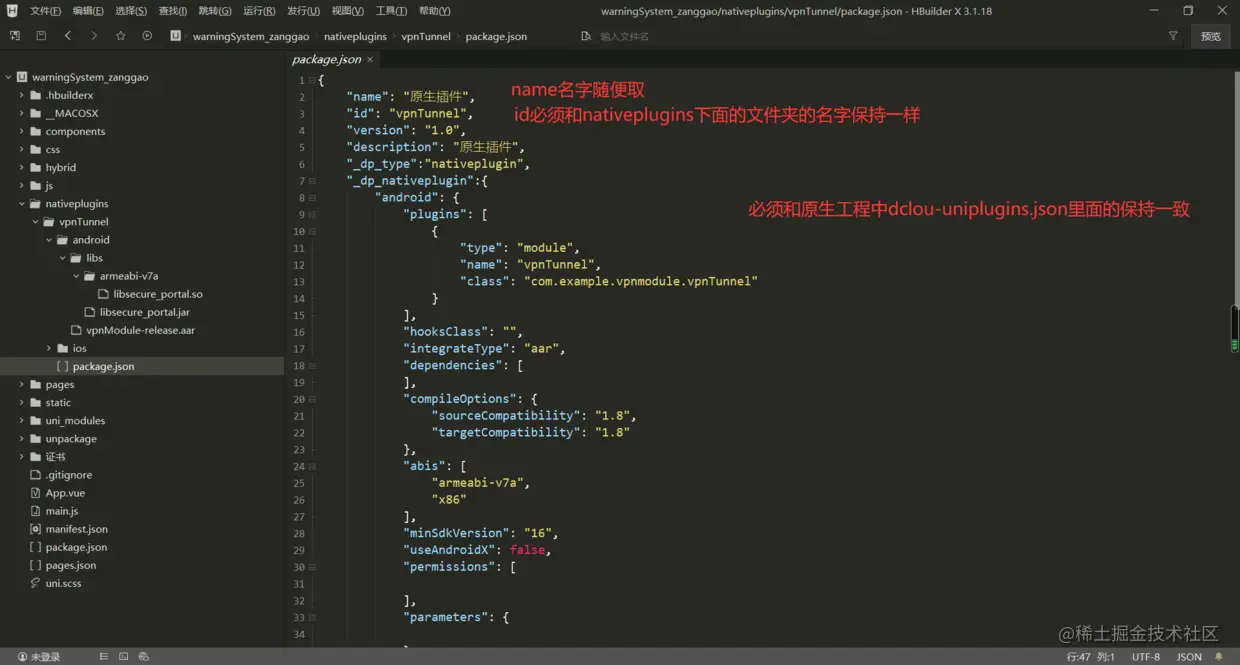
Task: Go forward with the right arrow icon
Action: (x=94, y=36)
